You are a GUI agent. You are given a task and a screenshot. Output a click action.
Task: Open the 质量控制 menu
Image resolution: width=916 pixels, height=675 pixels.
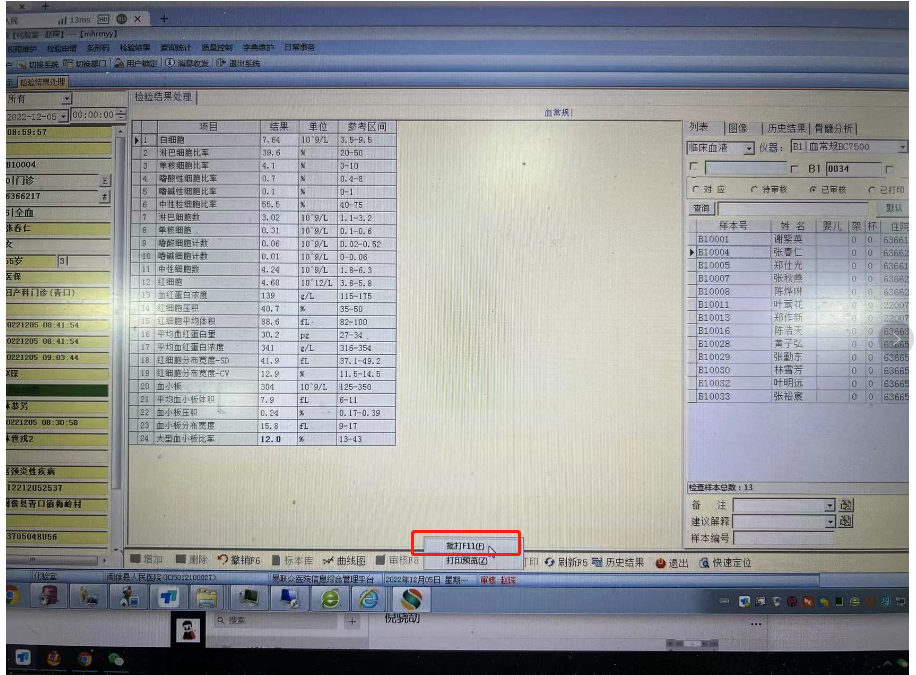[217, 47]
